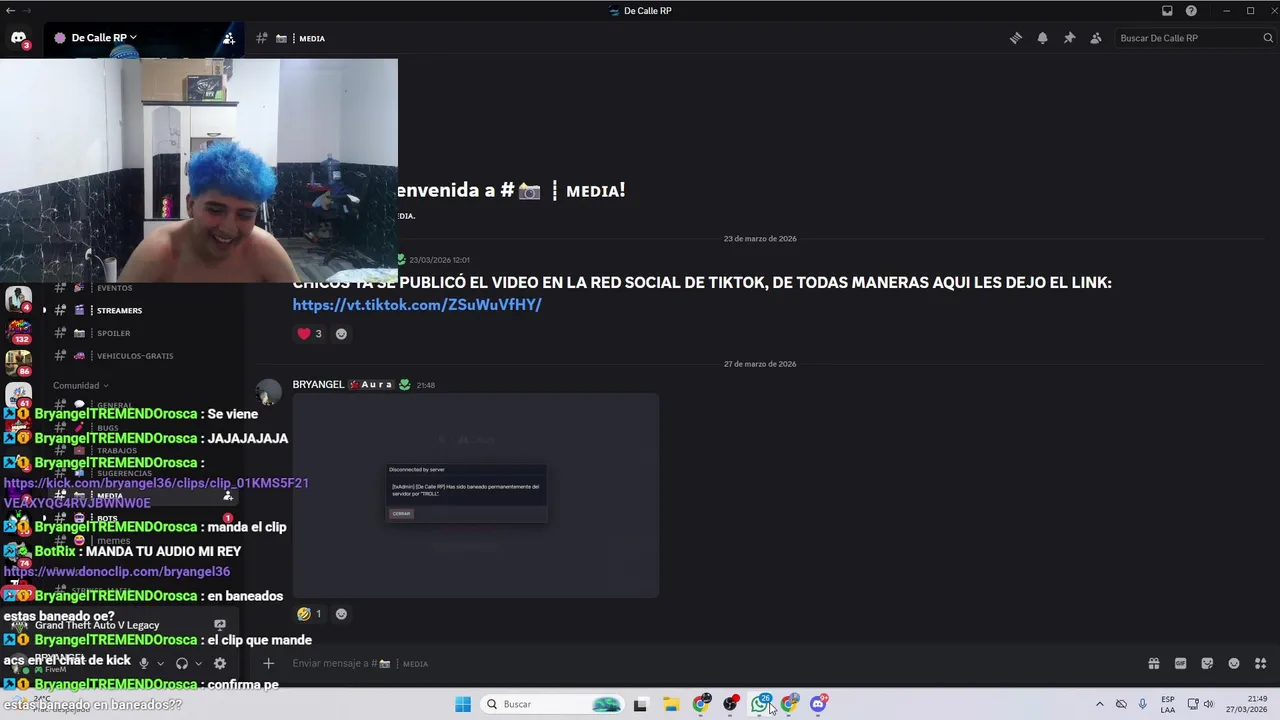1280x720 pixels.
Task: Click search magnifier in Buscar De Calle RP
Action: click(x=1269, y=38)
